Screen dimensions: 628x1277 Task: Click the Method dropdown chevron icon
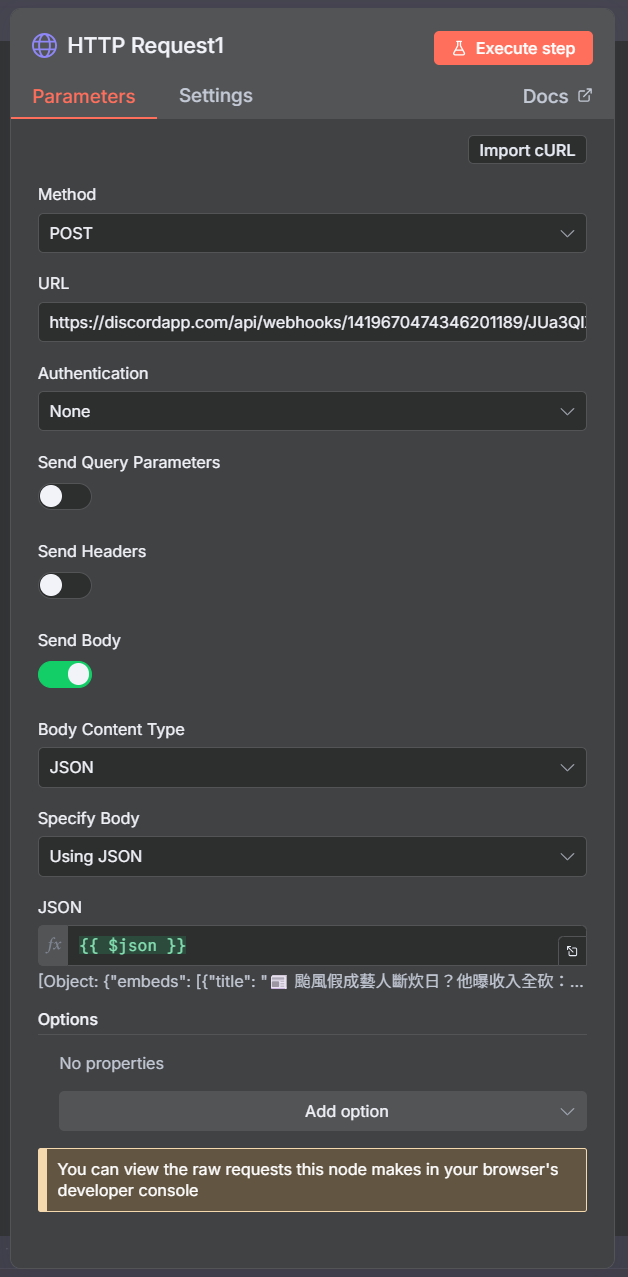coord(567,233)
